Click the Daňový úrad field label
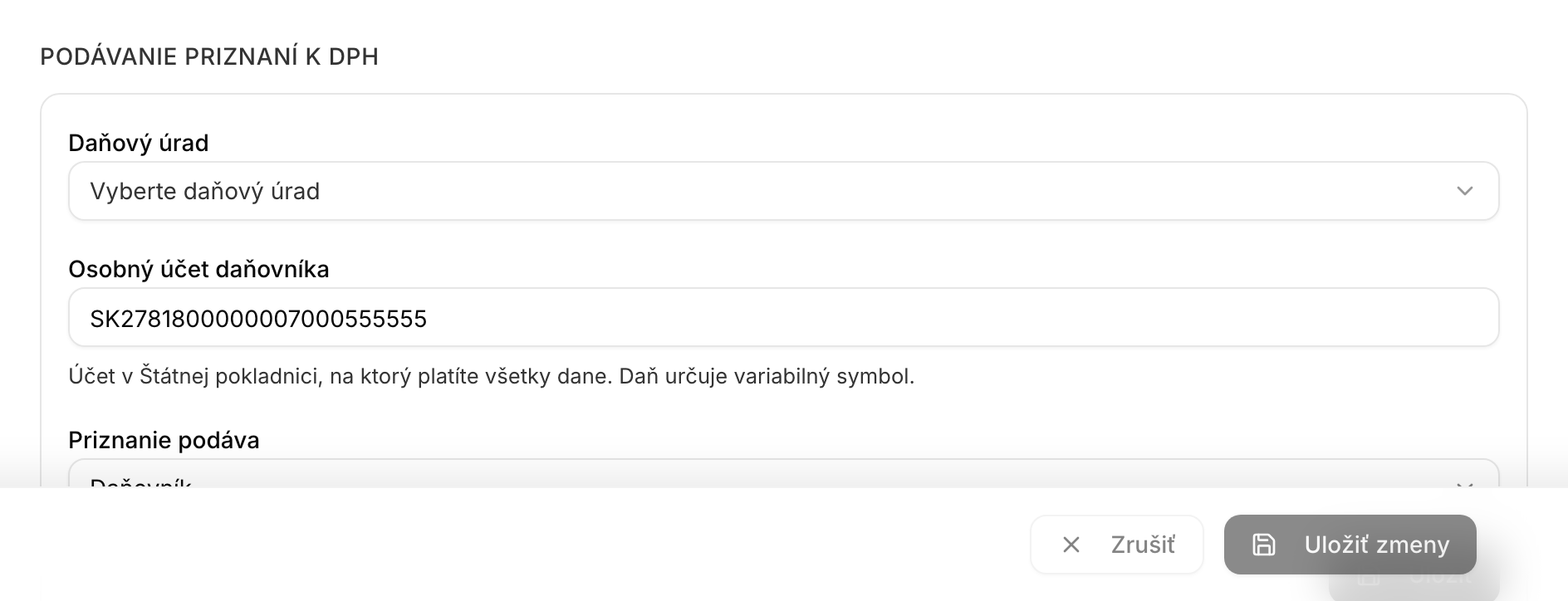Screen dimensions: 1568x601 (138, 143)
